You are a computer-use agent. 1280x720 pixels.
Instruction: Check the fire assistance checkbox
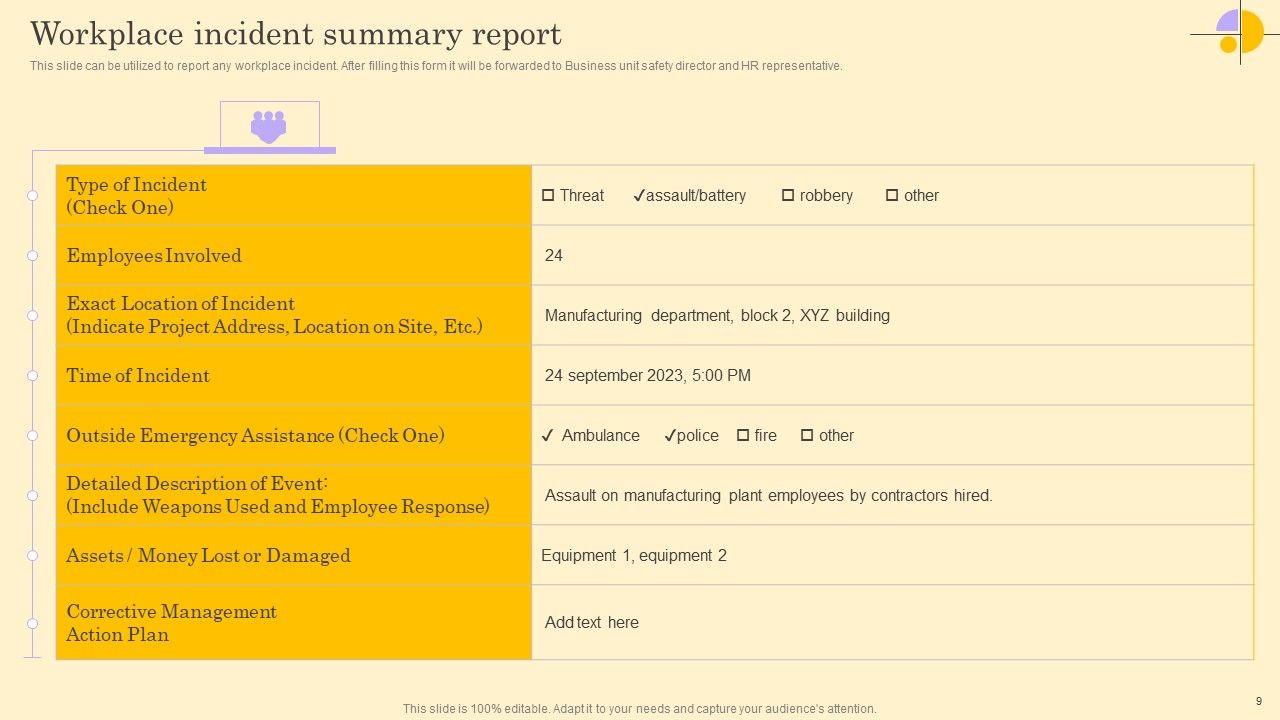743,435
